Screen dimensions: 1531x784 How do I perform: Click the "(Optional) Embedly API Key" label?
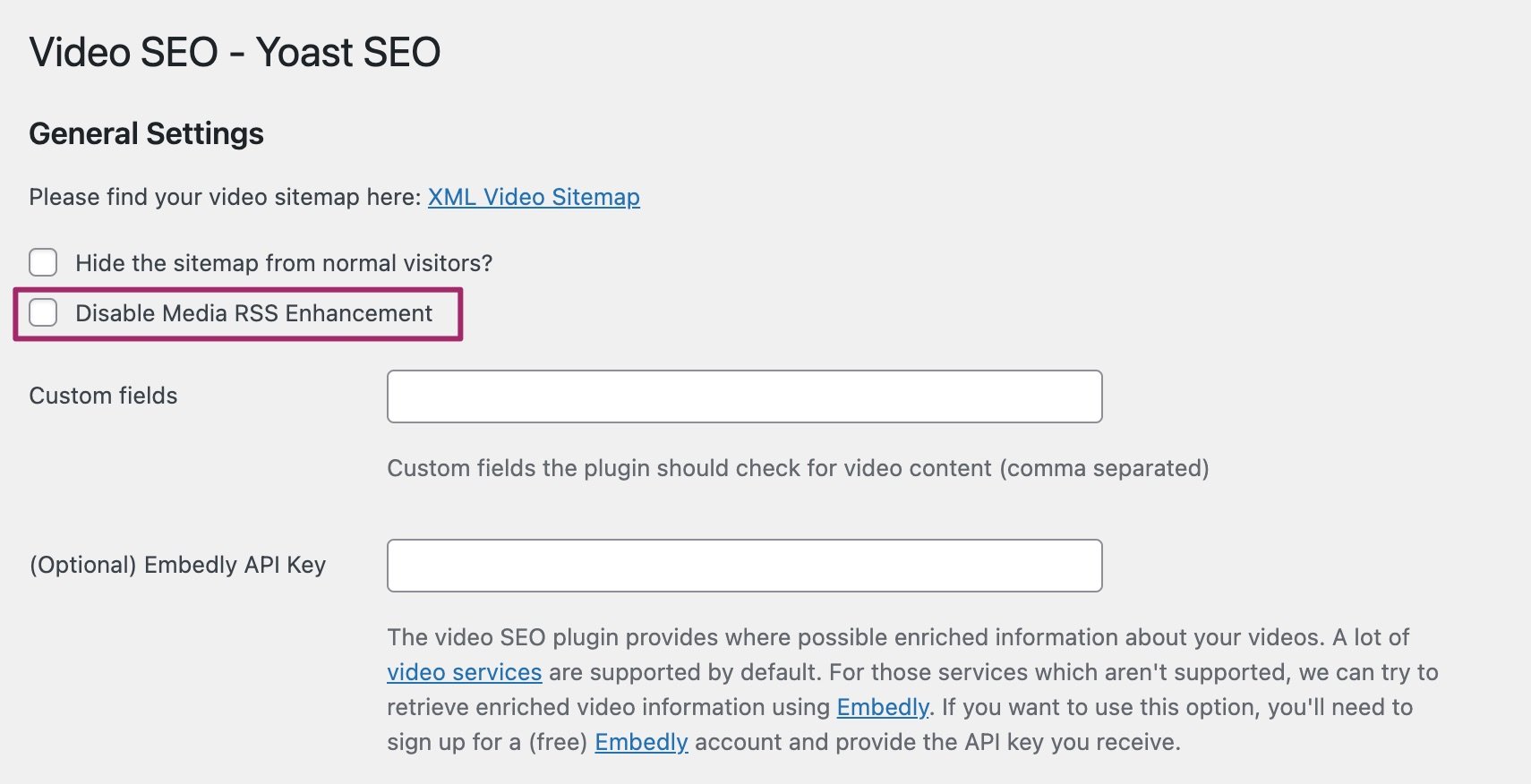tap(178, 565)
